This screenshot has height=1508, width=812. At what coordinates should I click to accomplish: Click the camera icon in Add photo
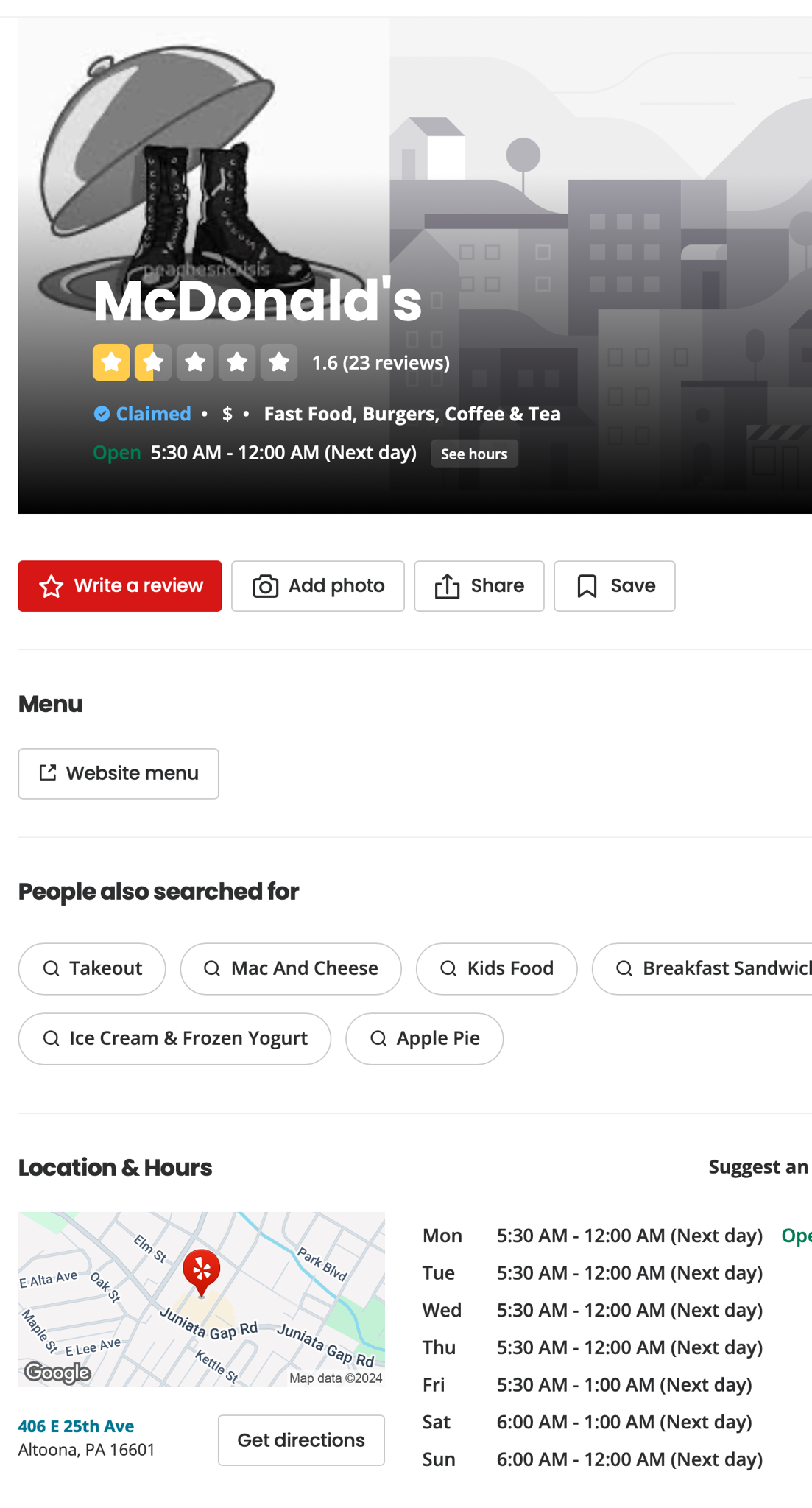click(266, 586)
